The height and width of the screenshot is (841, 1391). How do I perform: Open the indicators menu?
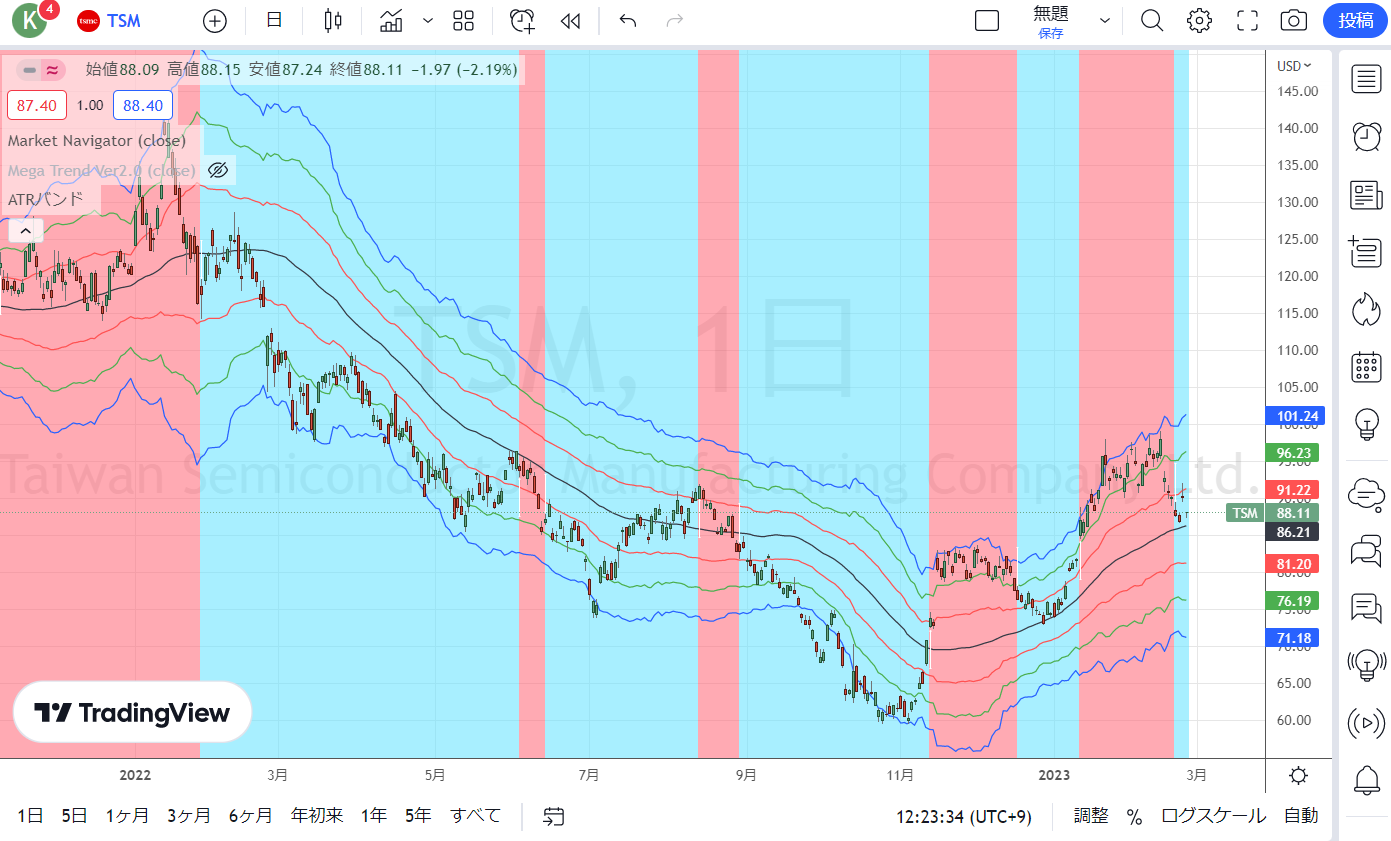391,20
